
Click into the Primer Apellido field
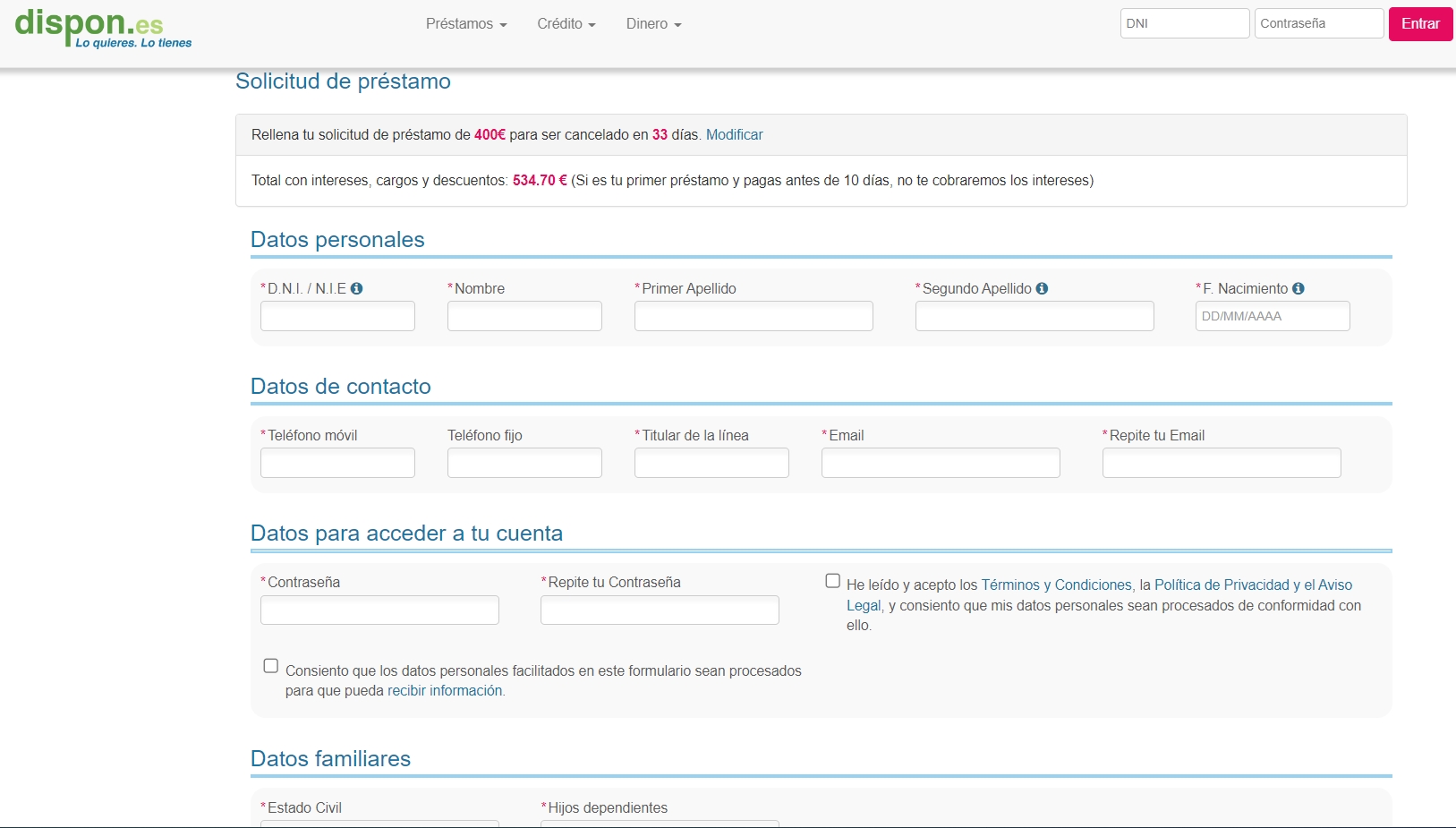point(754,316)
